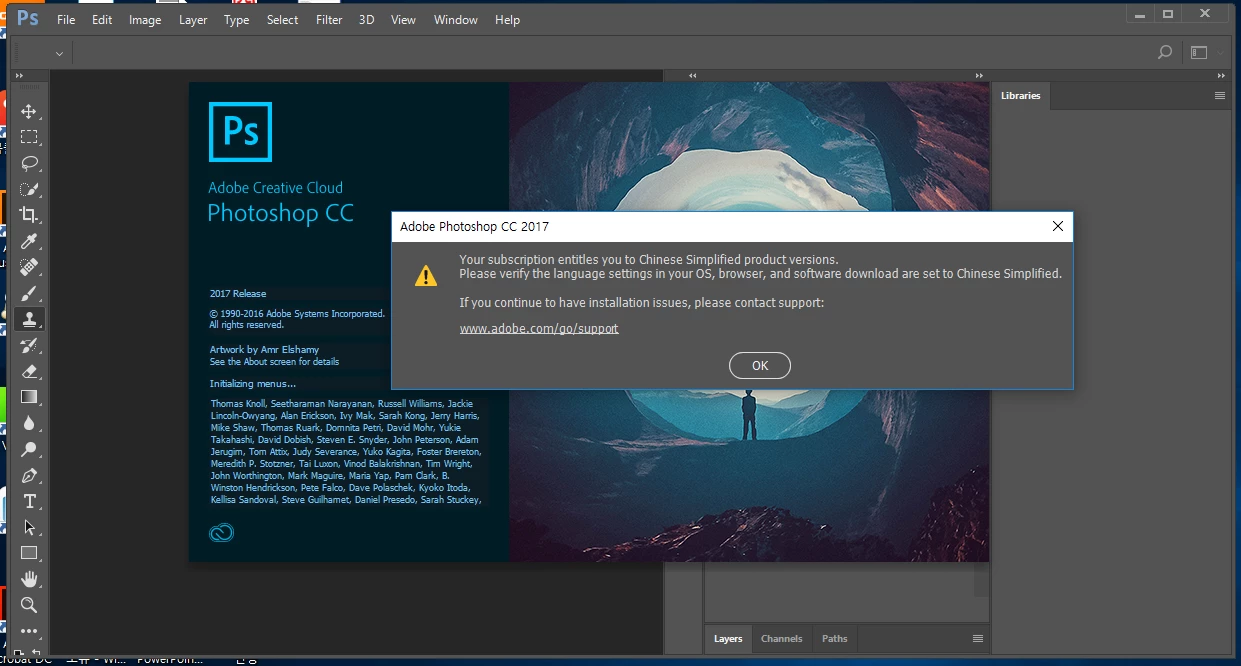This screenshot has height=666, width=1241.
Task: Click the Creative Cloud logo on splash
Action: [221, 533]
